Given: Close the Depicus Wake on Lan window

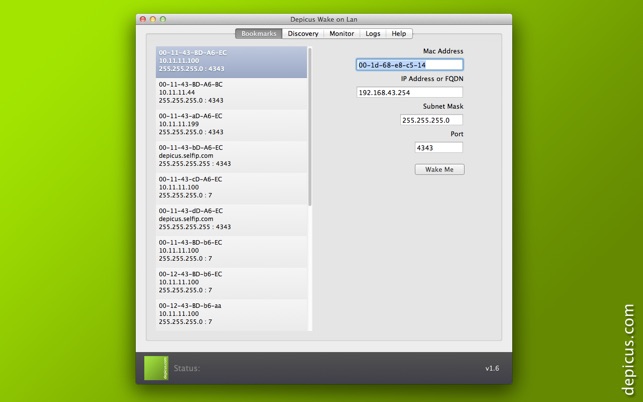Looking at the screenshot, I should 143,19.
